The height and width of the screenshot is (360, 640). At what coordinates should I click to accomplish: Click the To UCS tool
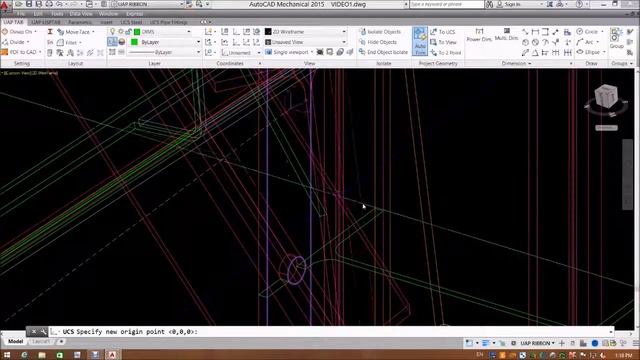click(443, 32)
